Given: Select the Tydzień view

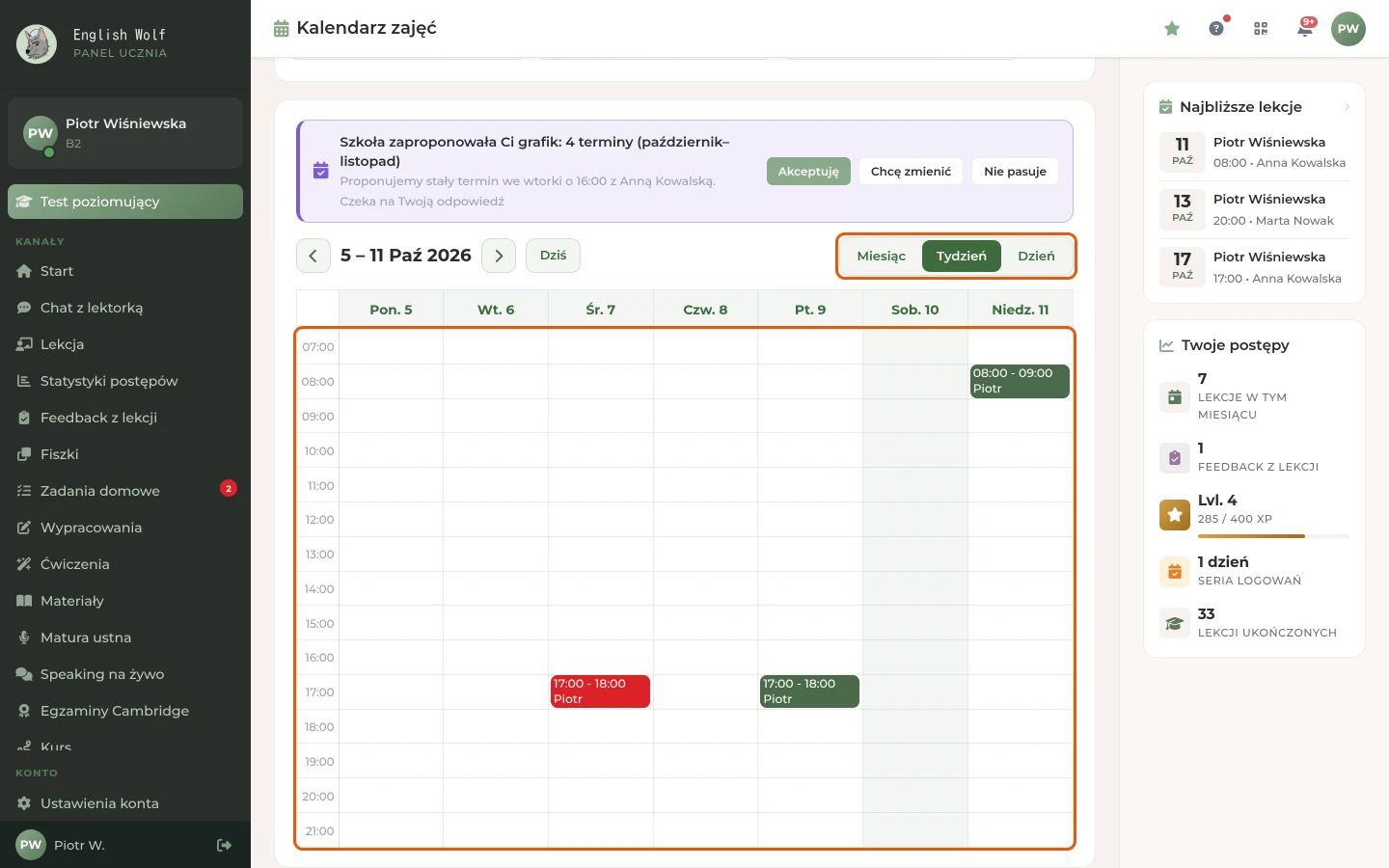Looking at the screenshot, I should (x=962, y=257).
